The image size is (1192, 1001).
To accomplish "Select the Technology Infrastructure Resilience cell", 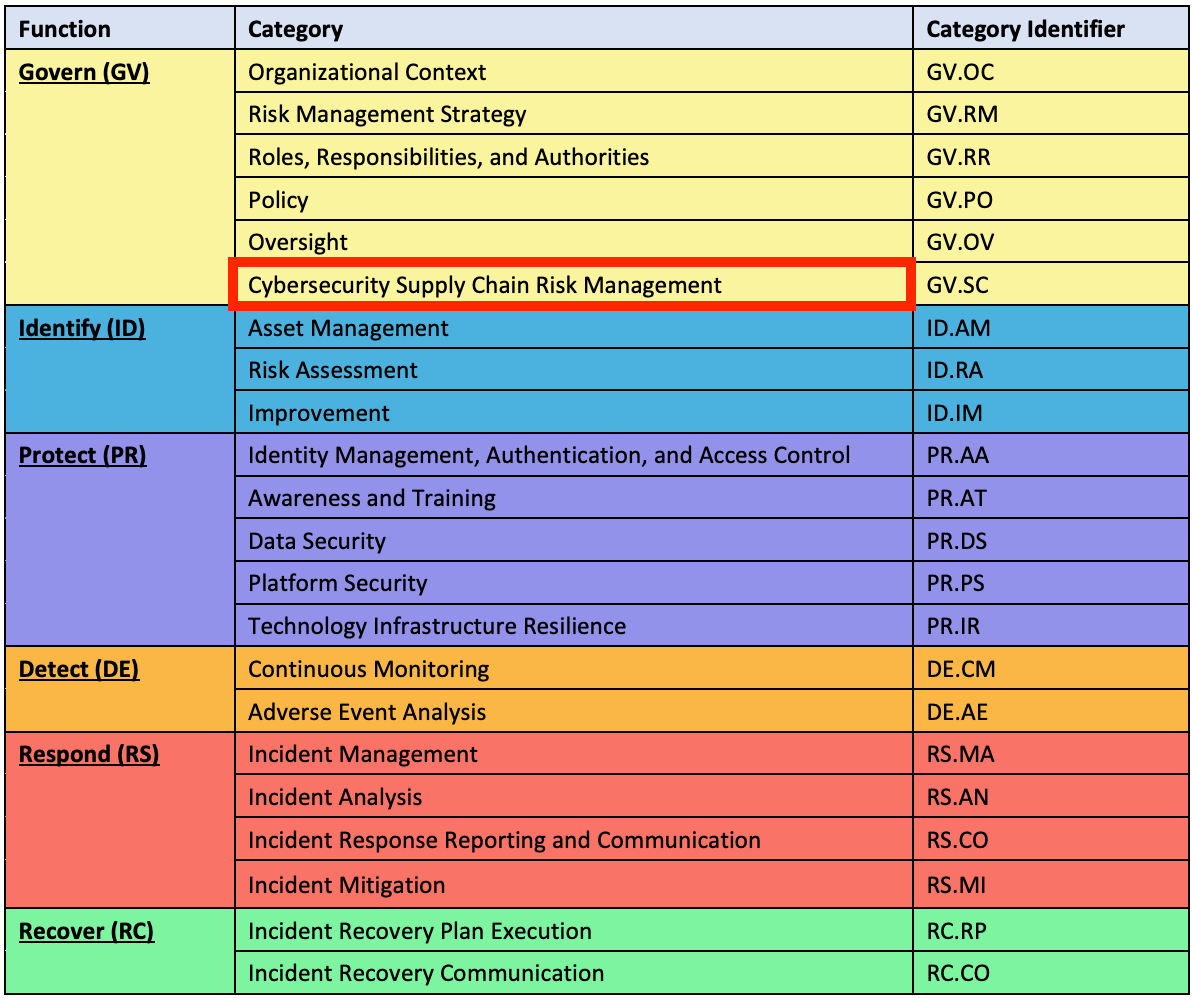I will [x=436, y=626].
